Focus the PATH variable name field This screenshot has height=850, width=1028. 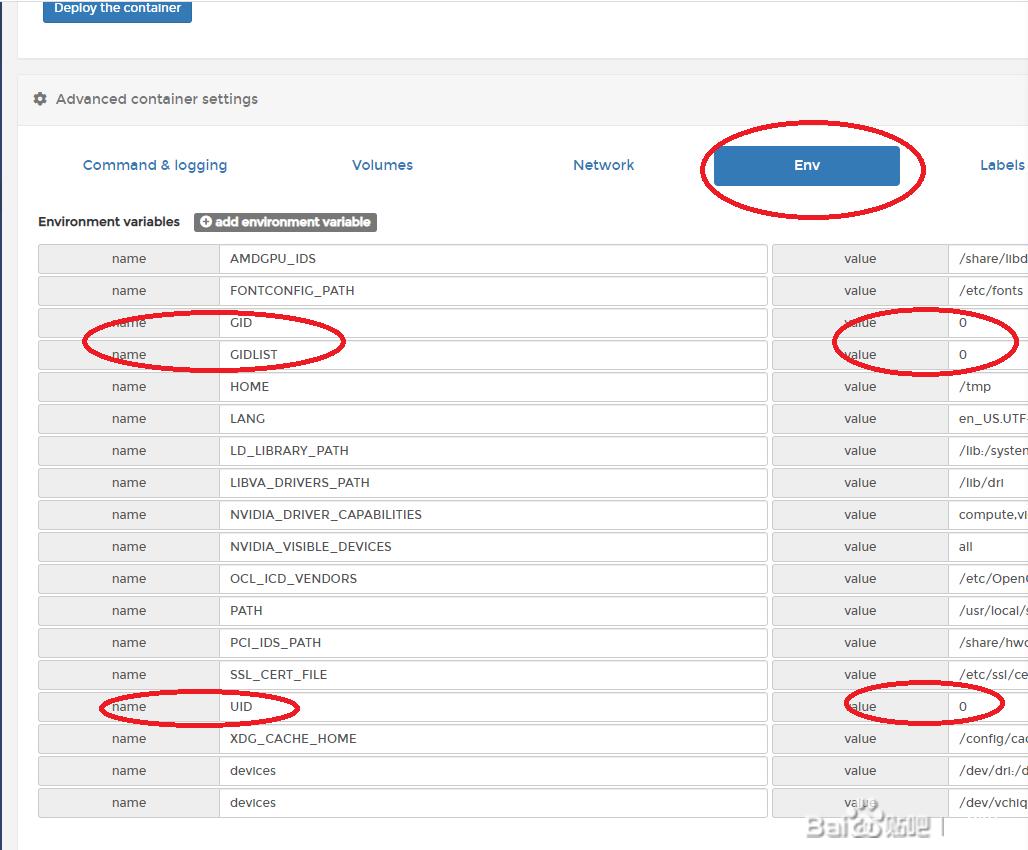pyautogui.click(x=492, y=611)
